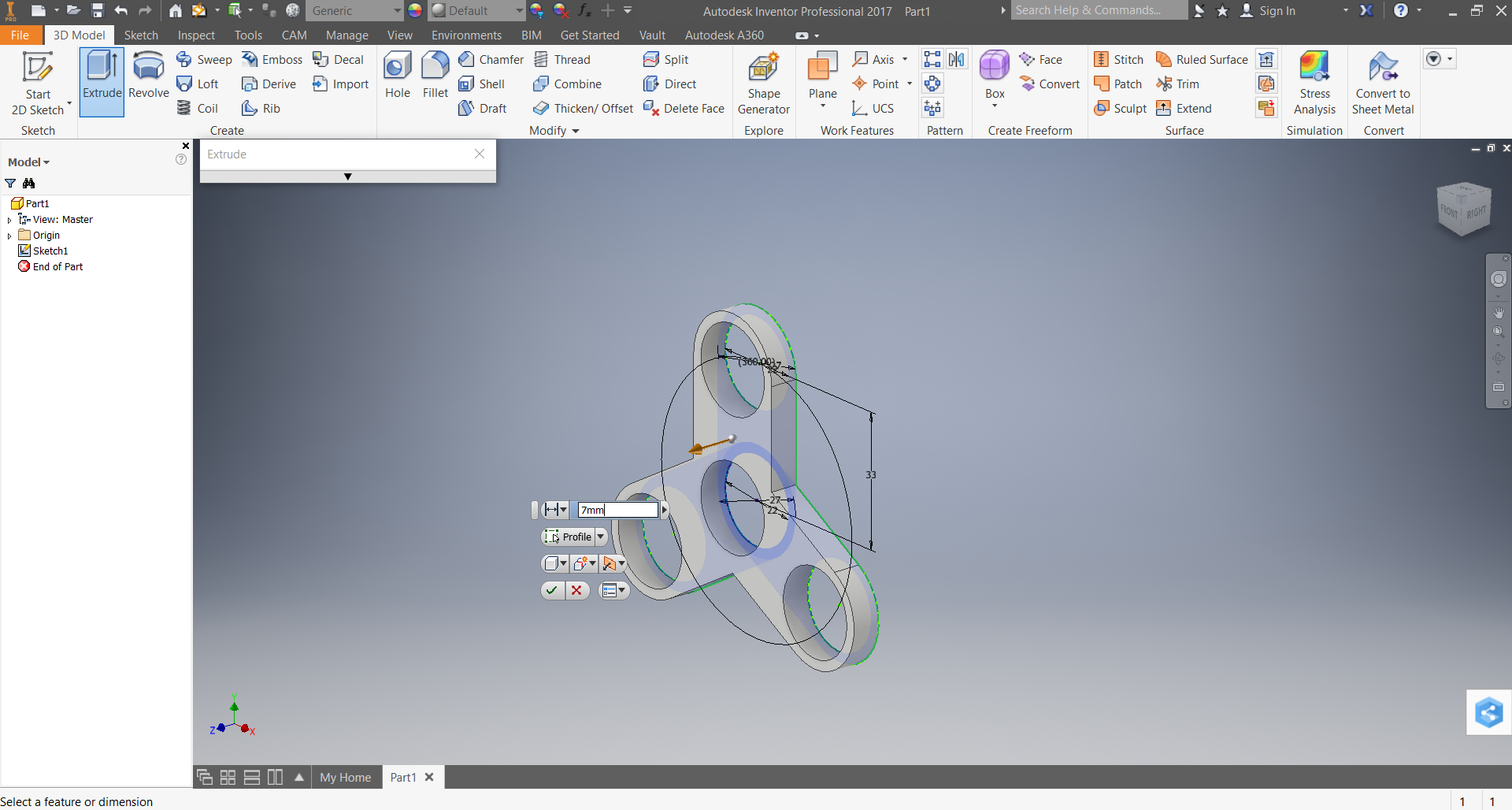This screenshot has width=1512, height=810.
Task: Open the fx Parameters tool
Action: click(x=584, y=11)
